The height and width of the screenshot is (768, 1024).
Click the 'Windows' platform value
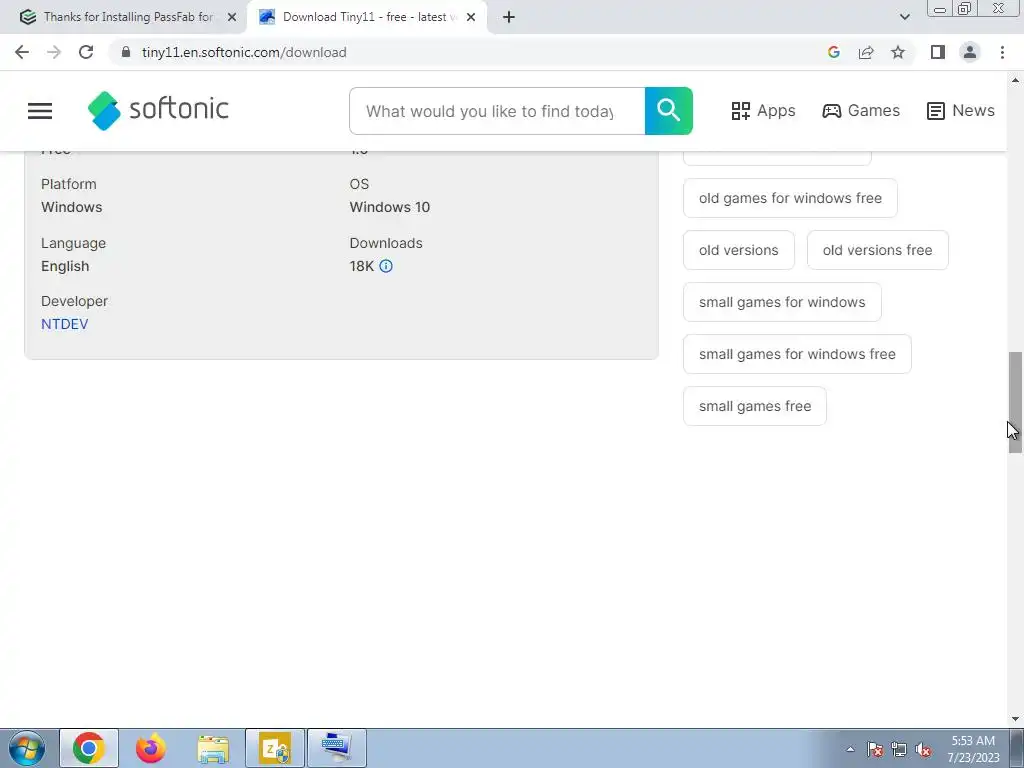coord(72,207)
